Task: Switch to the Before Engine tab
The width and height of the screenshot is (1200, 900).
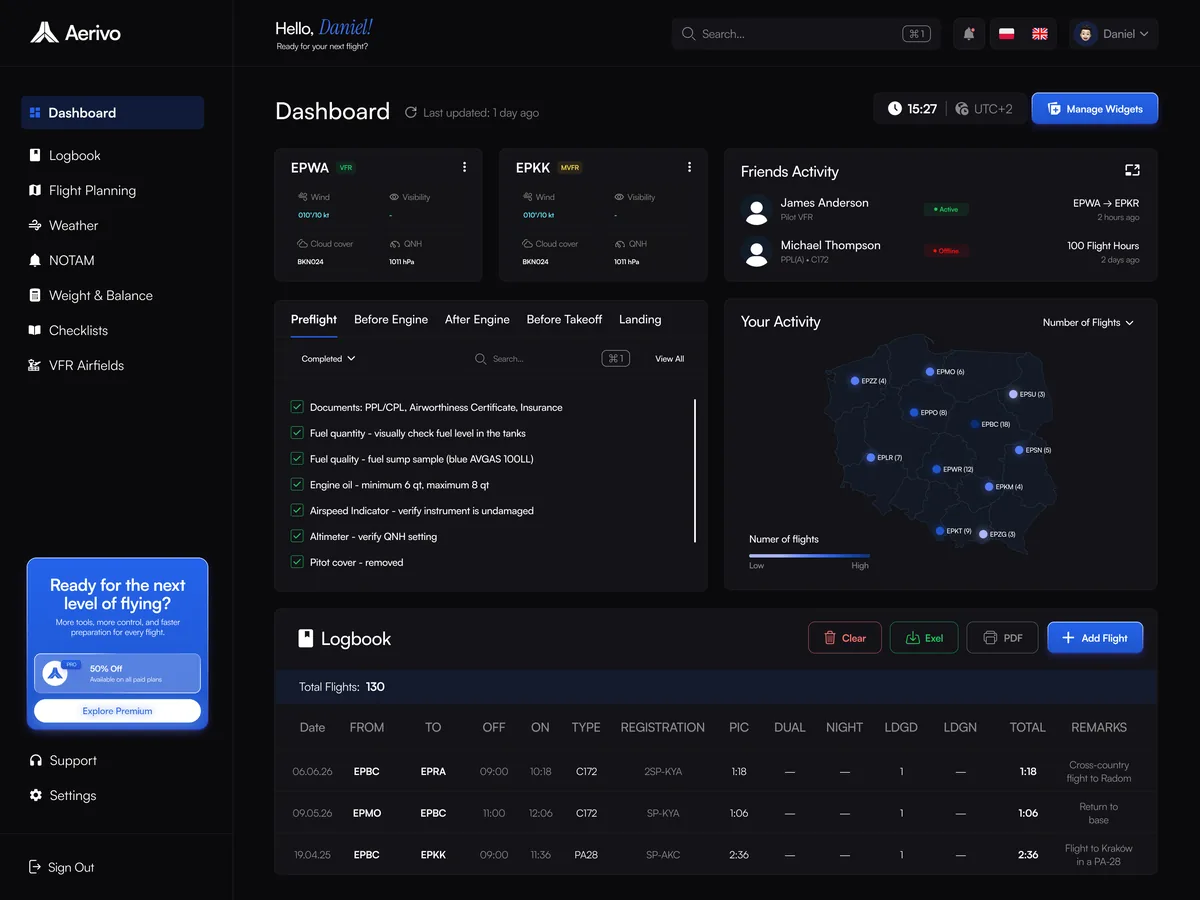Action: pos(391,320)
